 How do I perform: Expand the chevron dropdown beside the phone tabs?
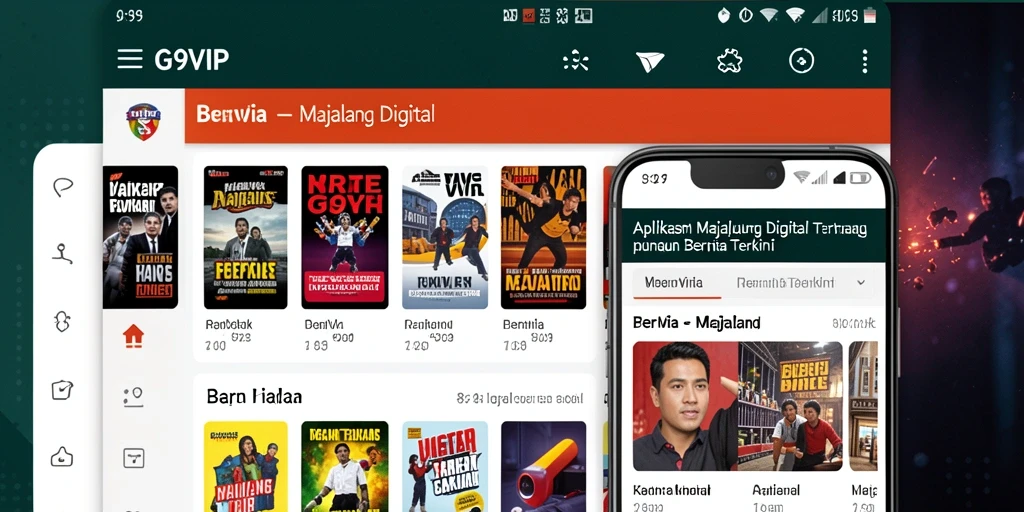pyautogui.click(x=861, y=283)
